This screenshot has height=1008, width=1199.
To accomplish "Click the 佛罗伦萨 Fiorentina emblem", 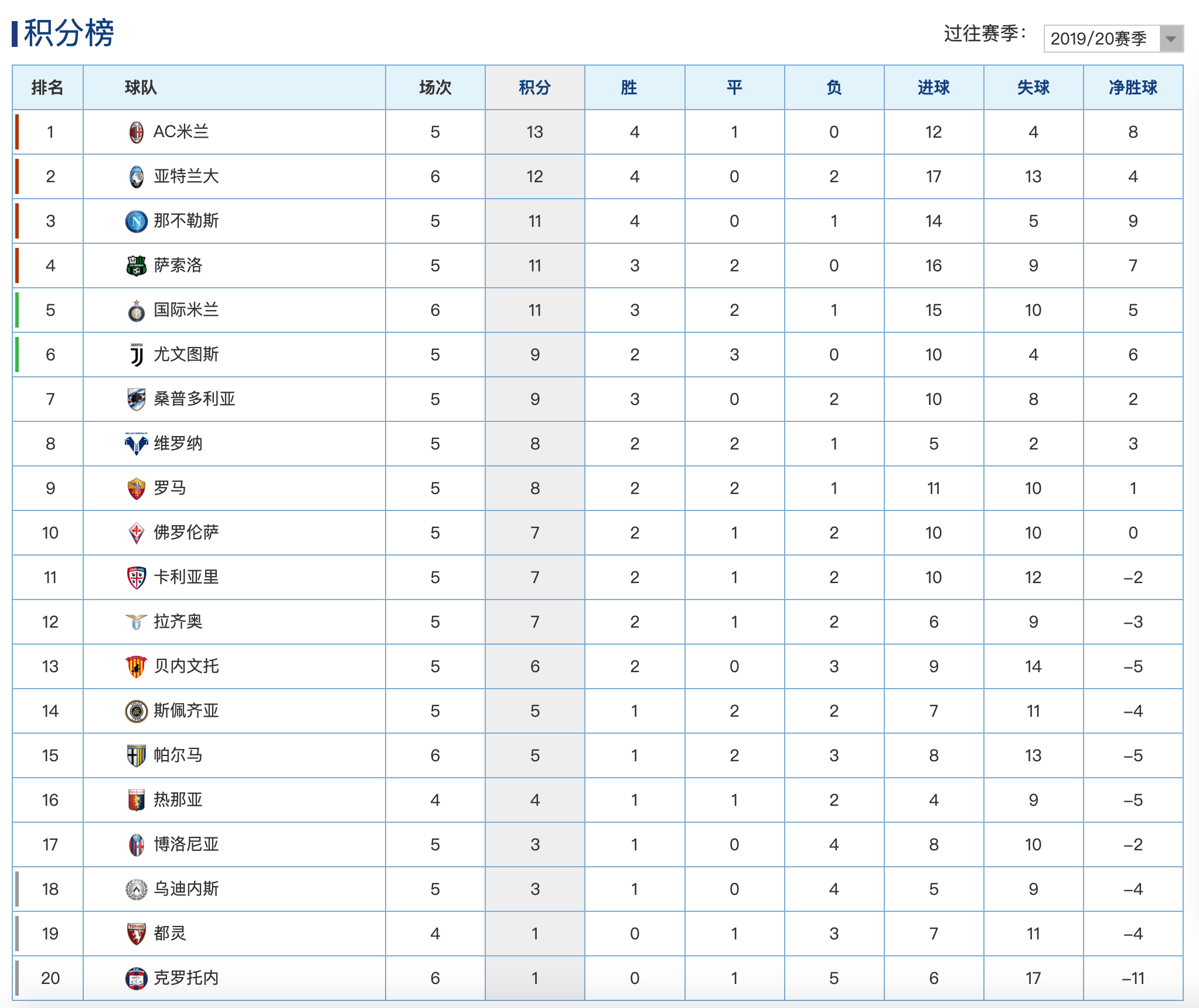I will pos(136,533).
